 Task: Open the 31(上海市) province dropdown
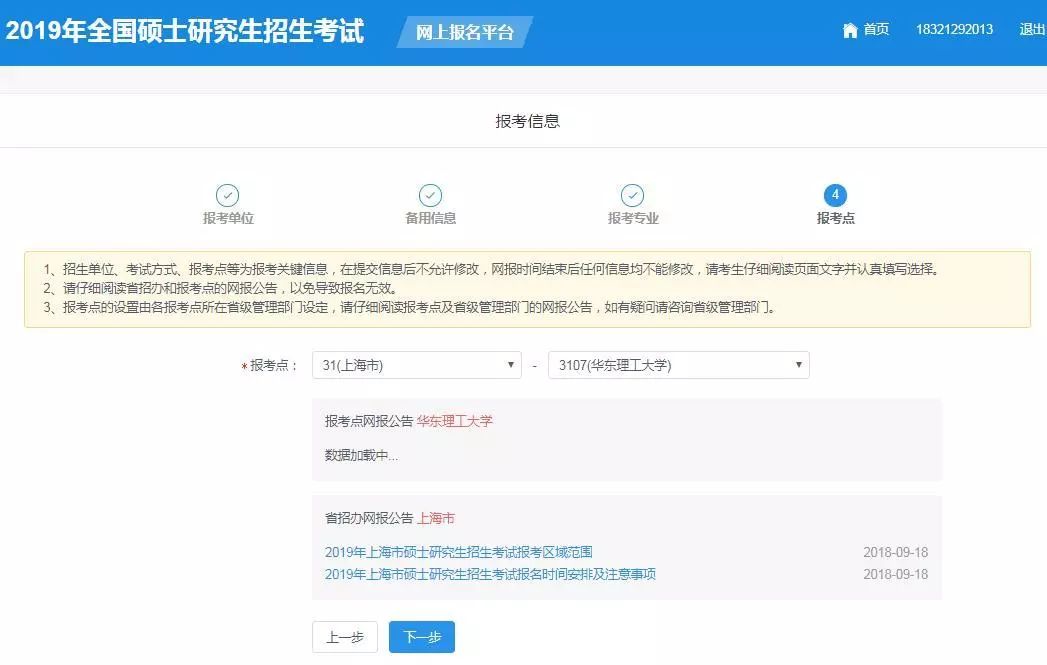coord(416,366)
